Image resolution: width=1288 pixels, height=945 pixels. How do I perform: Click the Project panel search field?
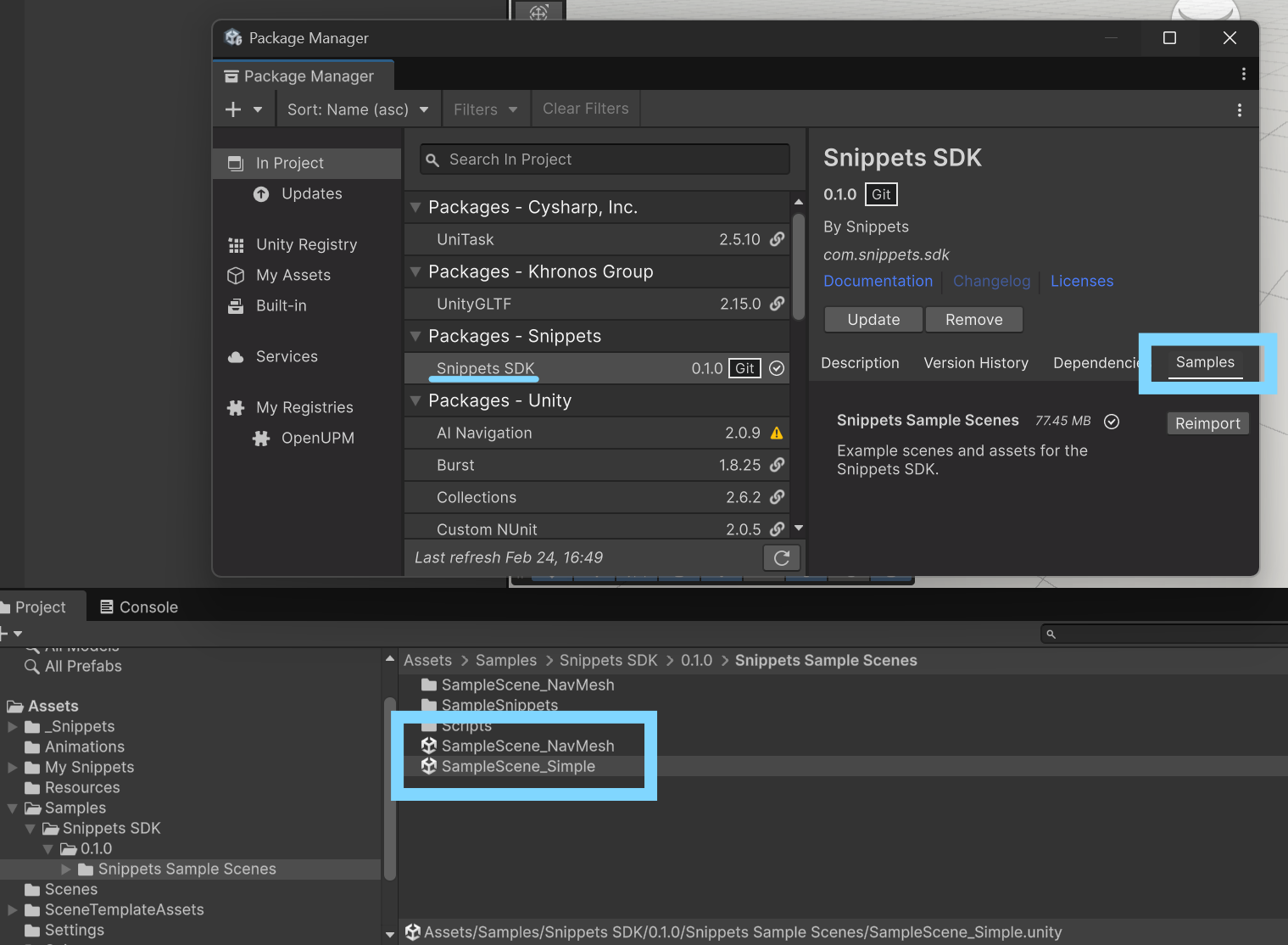tap(1164, 635)
